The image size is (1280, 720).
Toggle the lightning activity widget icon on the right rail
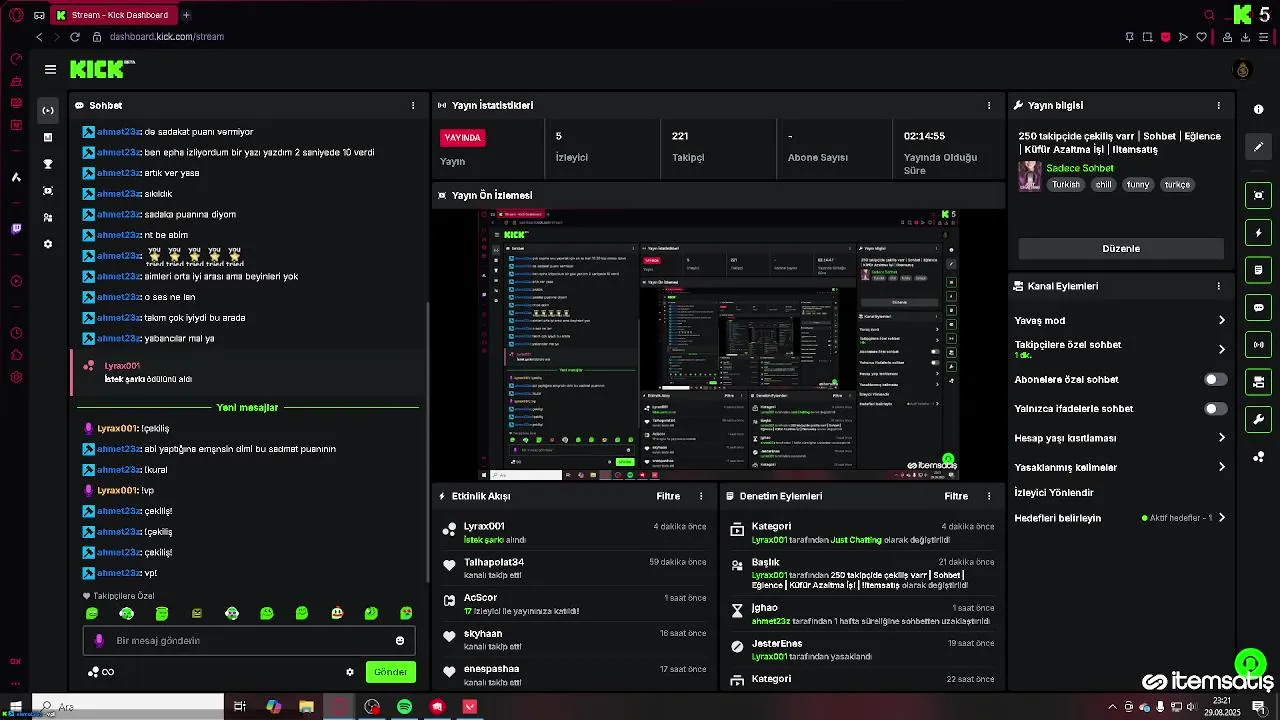coord(1258,233)
